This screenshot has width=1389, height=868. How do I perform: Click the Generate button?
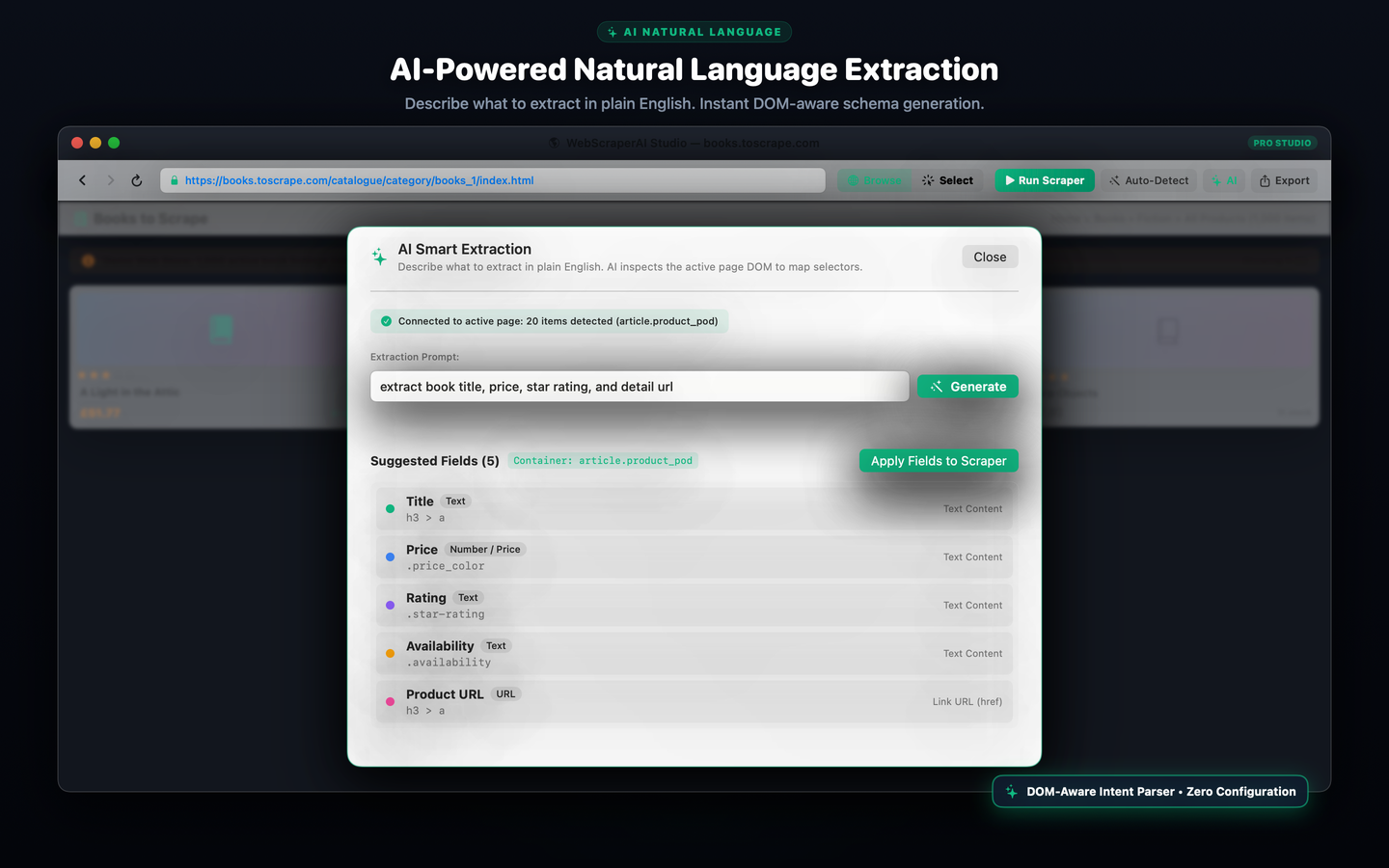[x=967, y=387]
